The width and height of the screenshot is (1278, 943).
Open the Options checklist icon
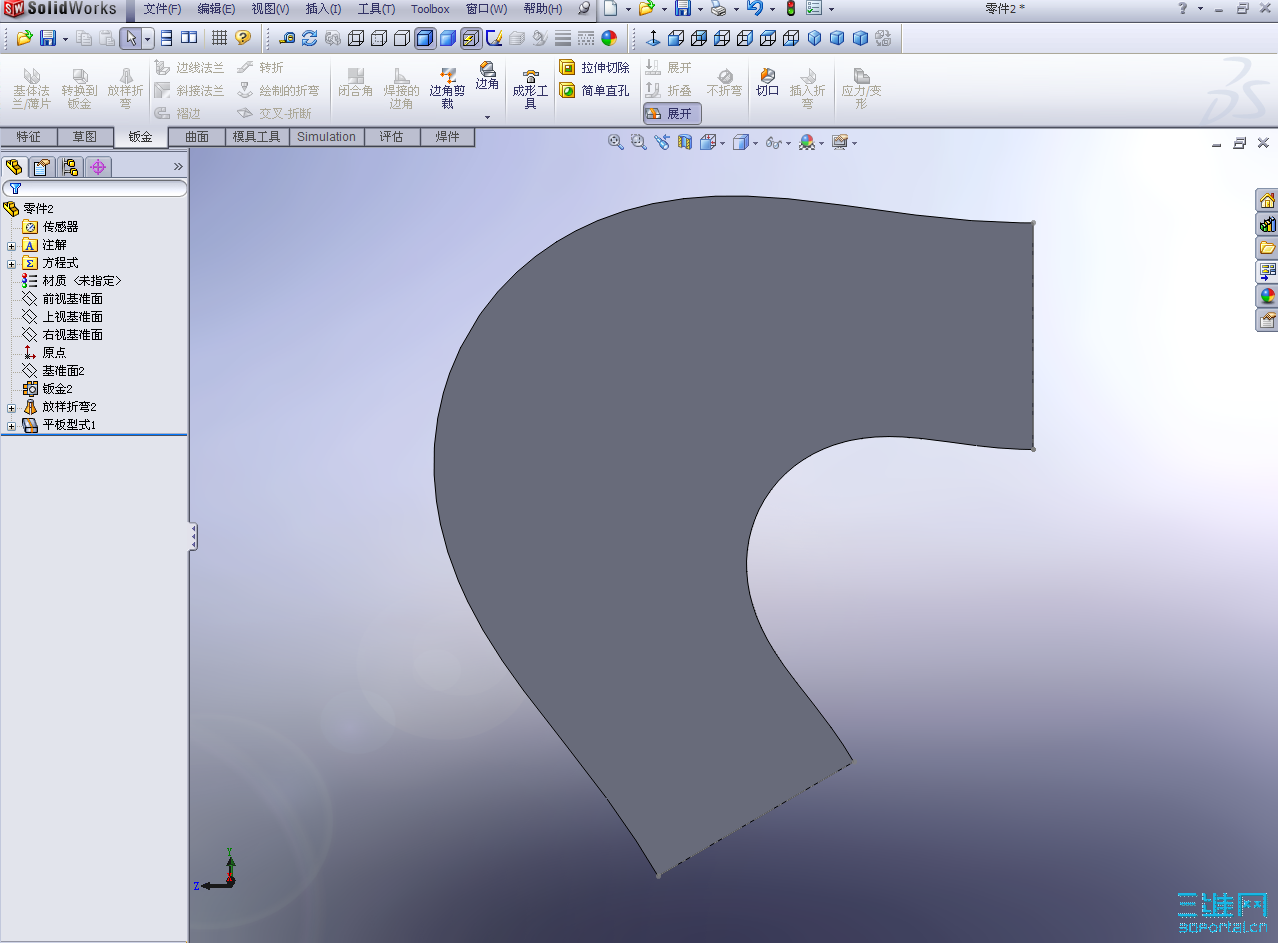[x=814, y=8]
